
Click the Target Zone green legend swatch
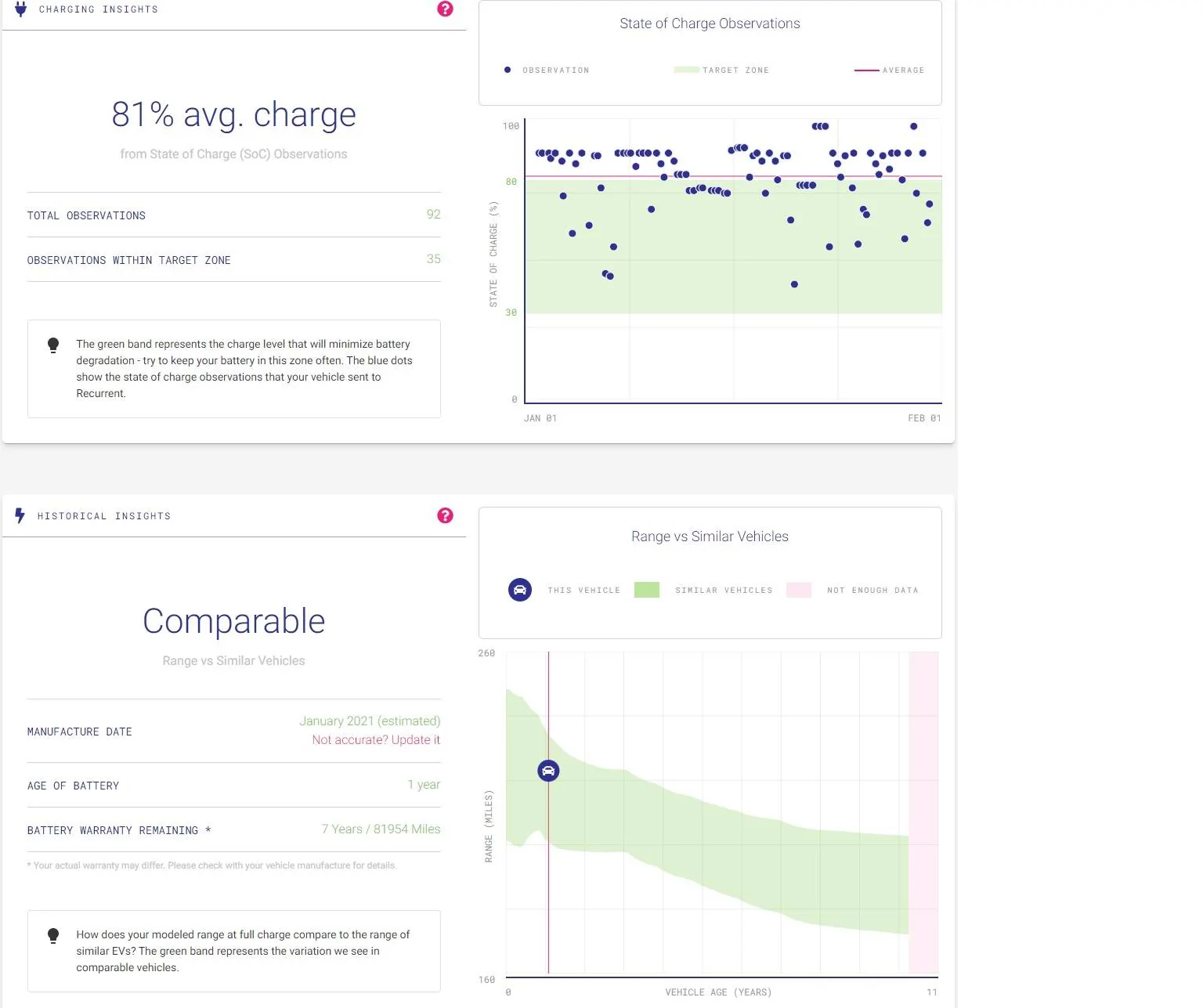(x=687, y=70)
